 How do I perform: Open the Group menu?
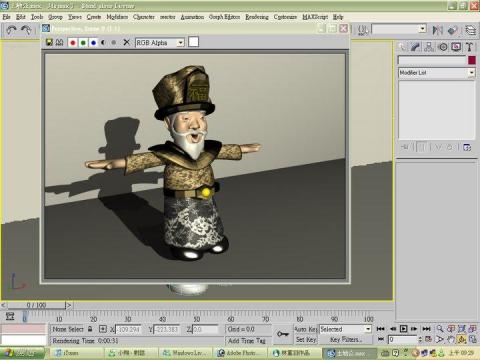click(x=55, y=17)
